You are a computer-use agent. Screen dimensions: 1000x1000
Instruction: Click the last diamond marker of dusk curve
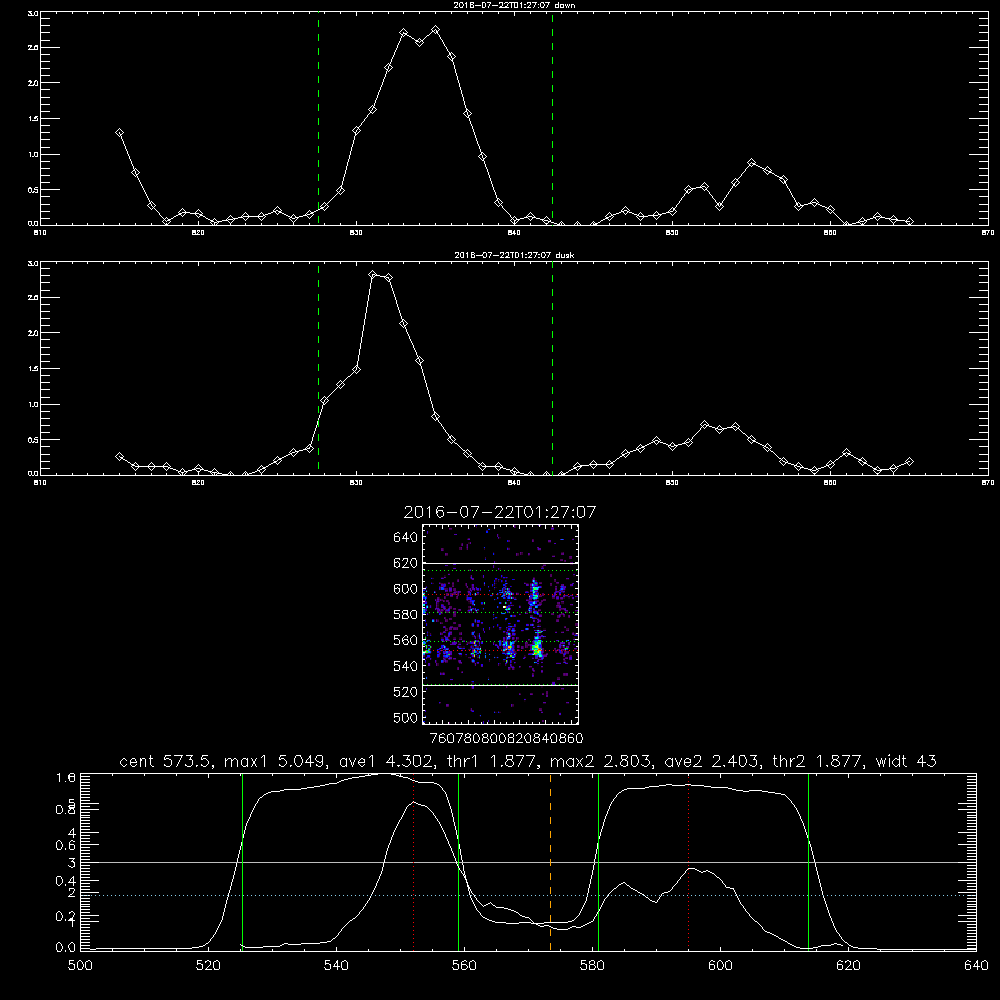pyautogui.click(x=909, y=462)
